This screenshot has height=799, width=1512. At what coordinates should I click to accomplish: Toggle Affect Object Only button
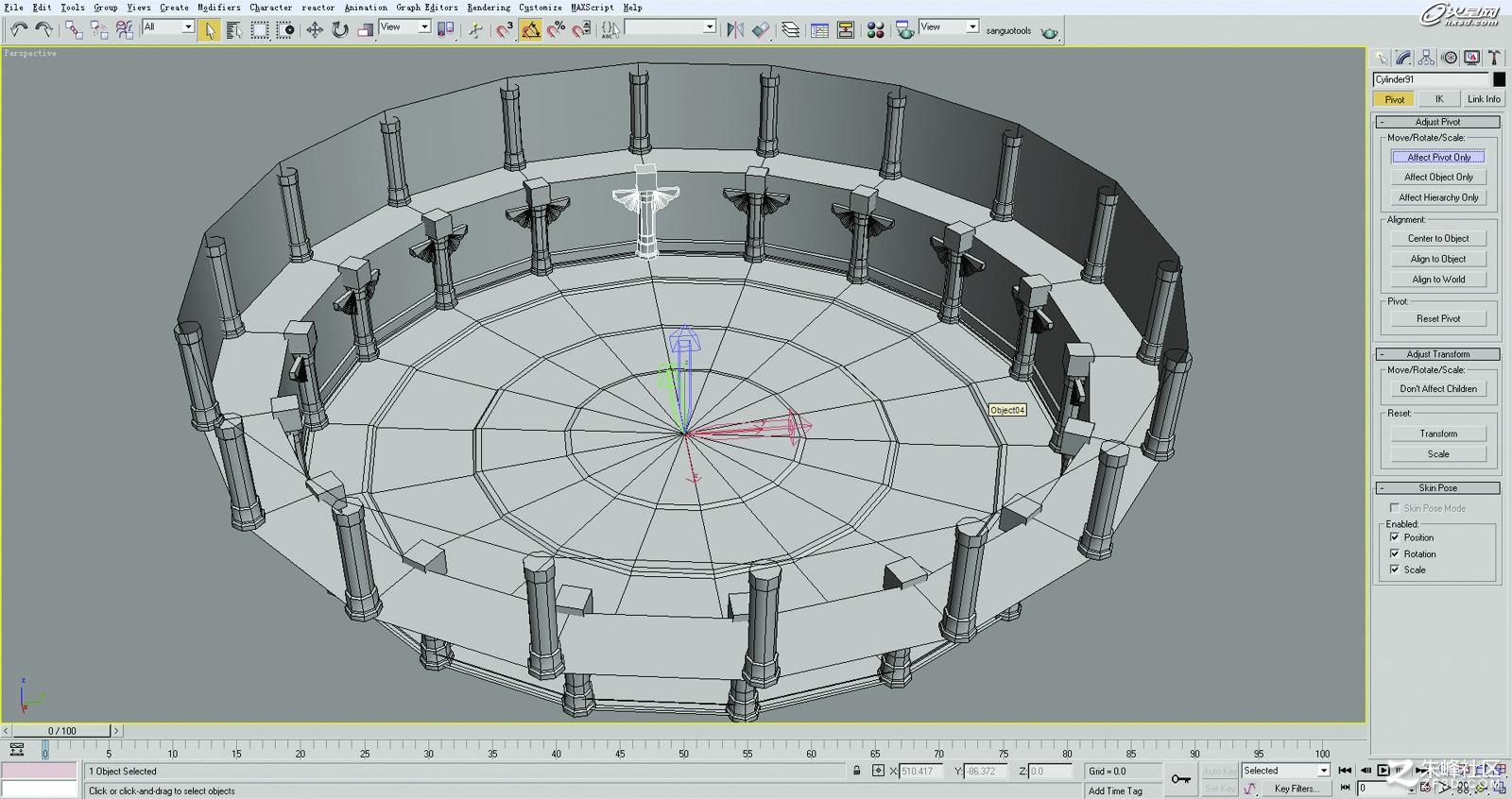(1438, 177)
